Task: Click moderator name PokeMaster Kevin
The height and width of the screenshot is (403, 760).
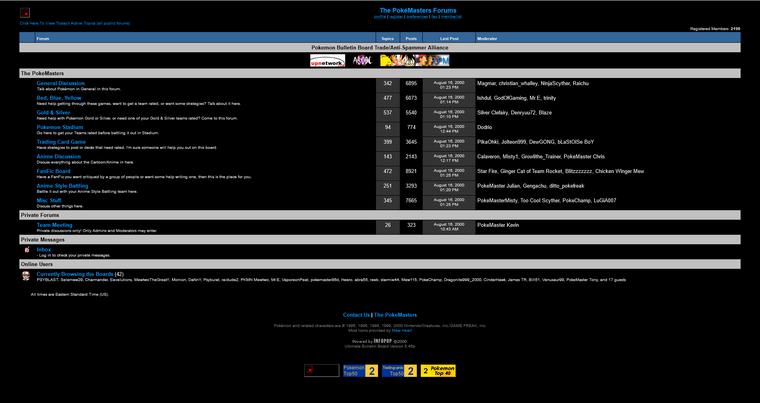Action: 498,225
